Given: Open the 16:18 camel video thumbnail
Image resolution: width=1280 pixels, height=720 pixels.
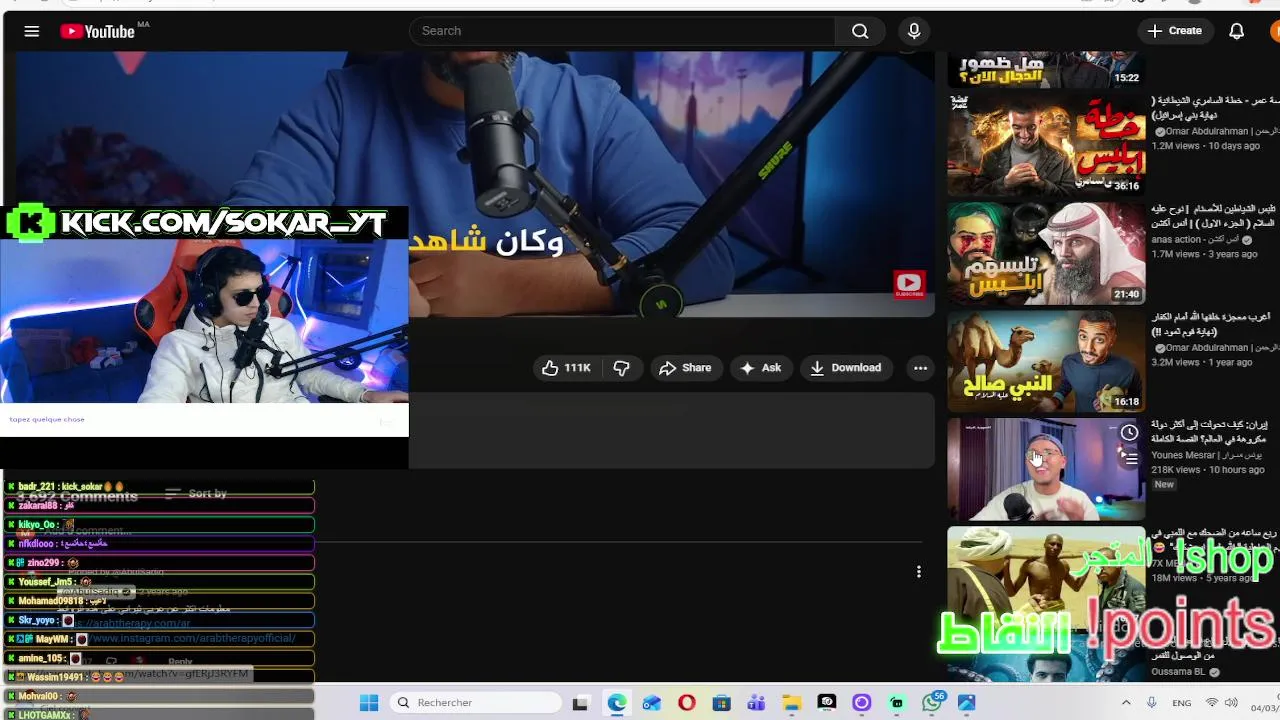Looking at the screenshot, I should 1046,361.
